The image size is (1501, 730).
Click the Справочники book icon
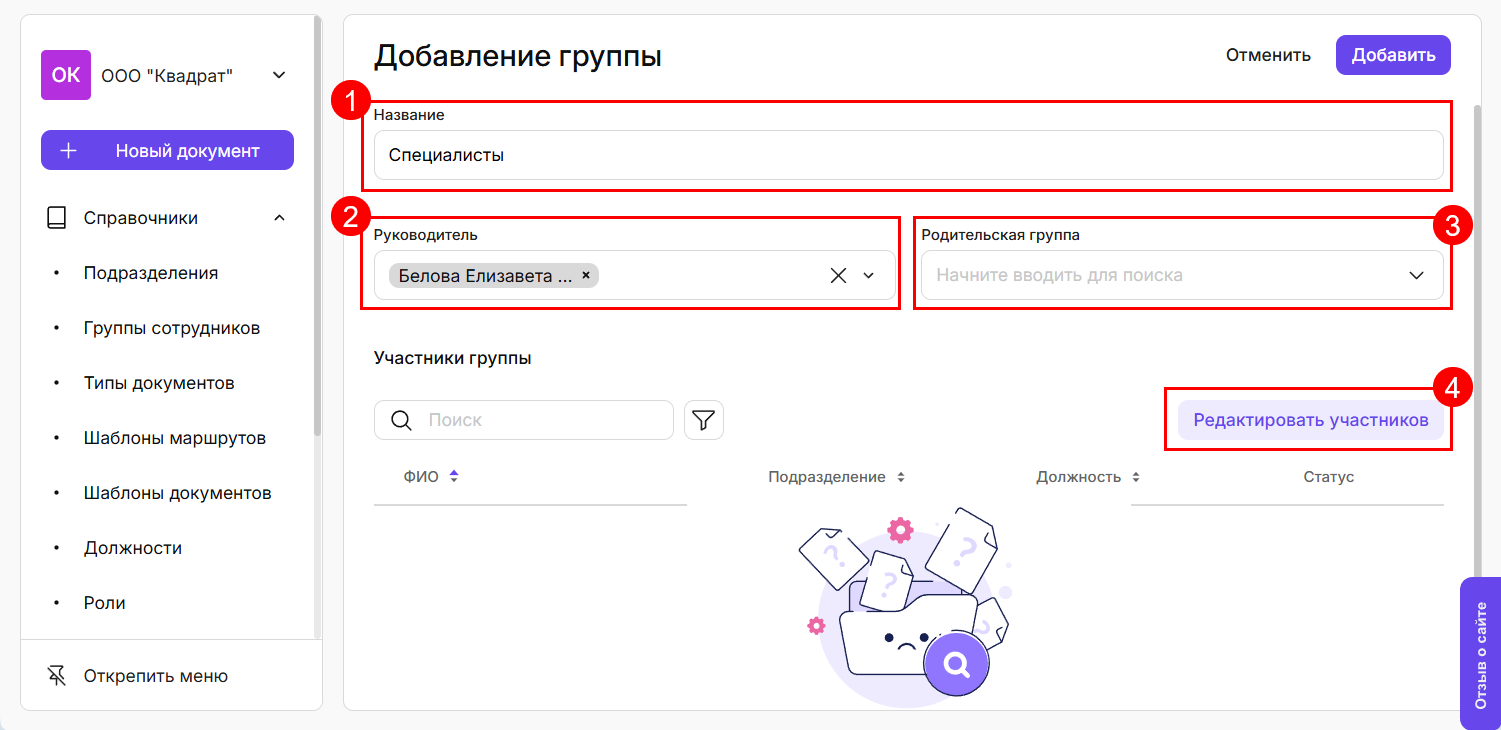click(x=57, y=218)
